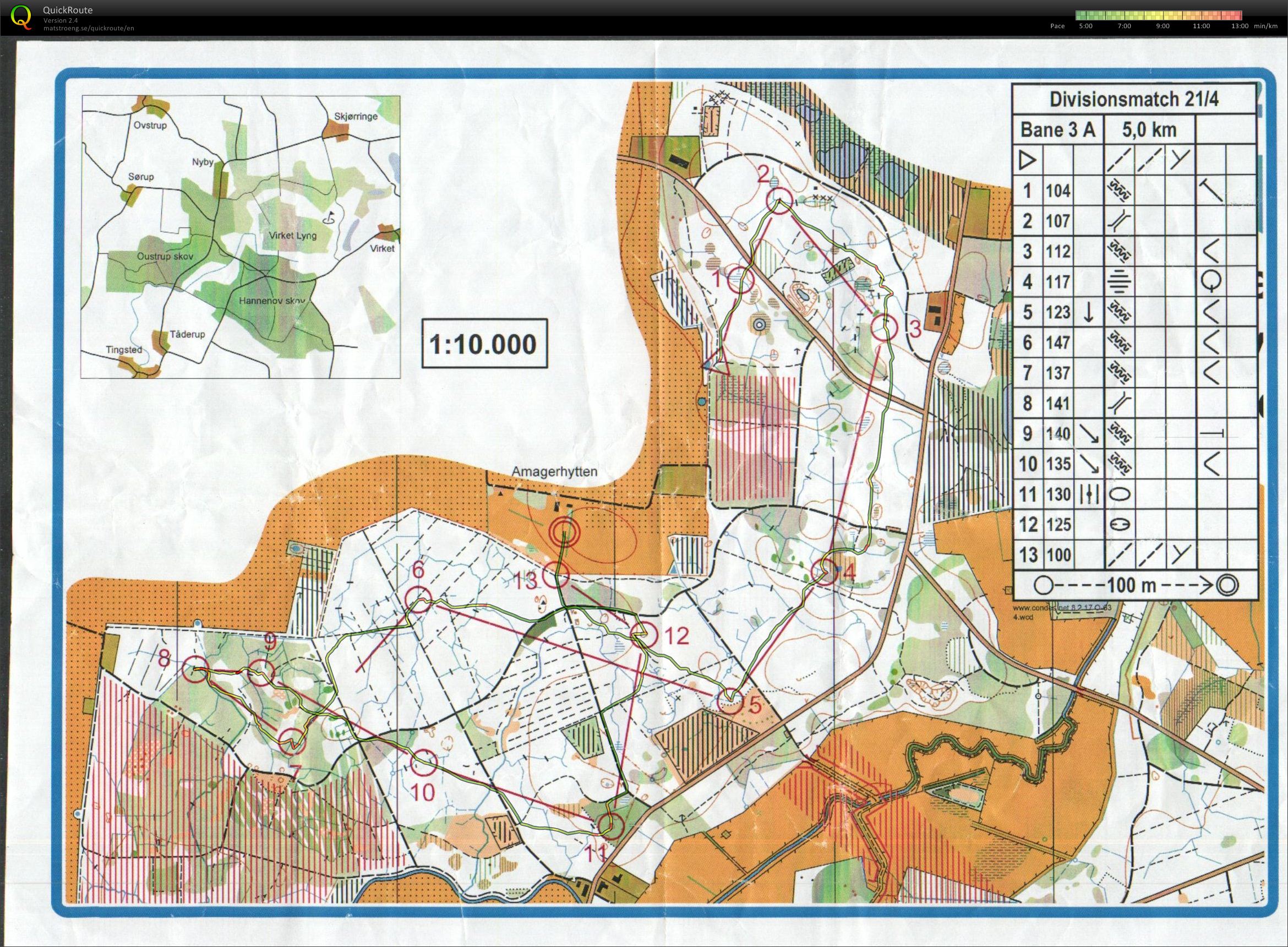Click the depression symbol in row 12

coord(1119,524)
